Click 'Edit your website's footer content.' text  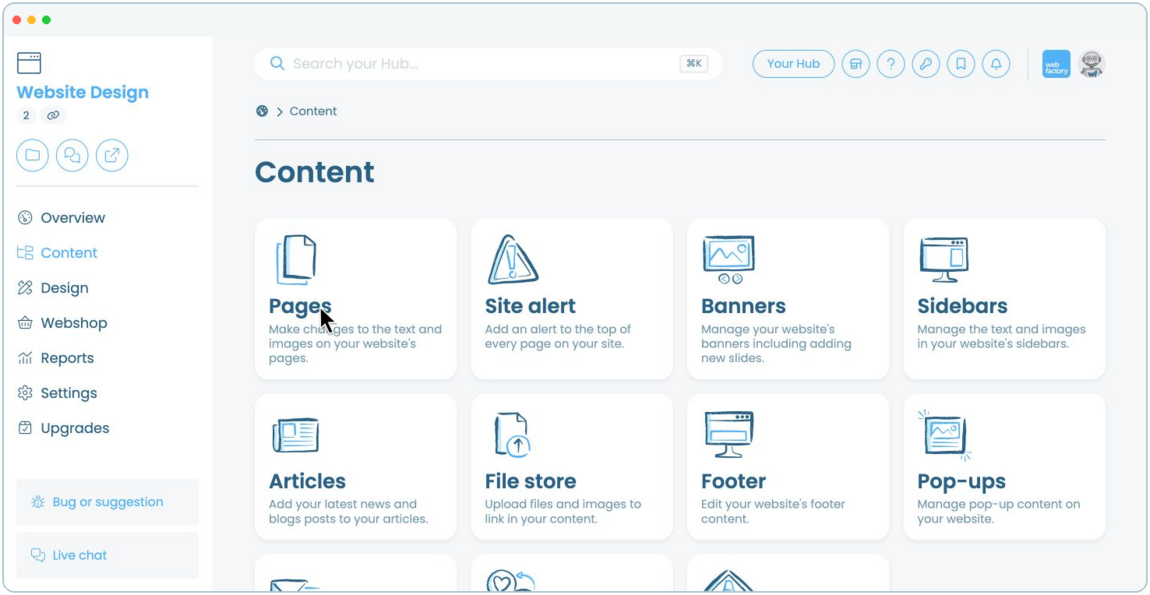point(773,511)
